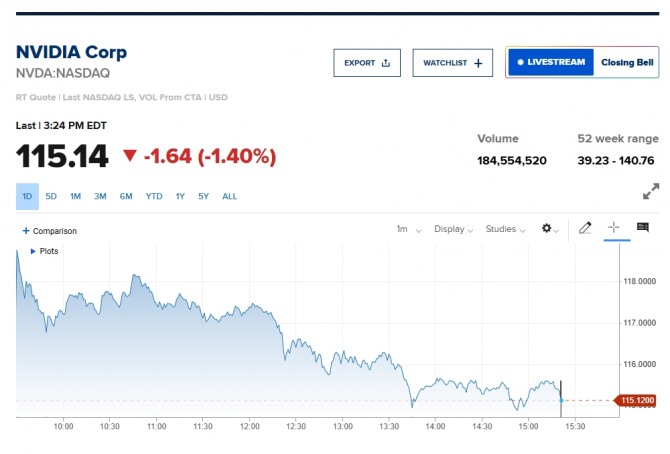
Task: Click the Export button
Action: tap(366, 63)
